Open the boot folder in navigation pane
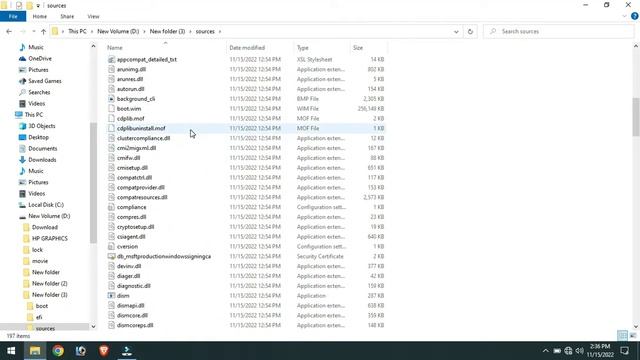 [42, 306]
